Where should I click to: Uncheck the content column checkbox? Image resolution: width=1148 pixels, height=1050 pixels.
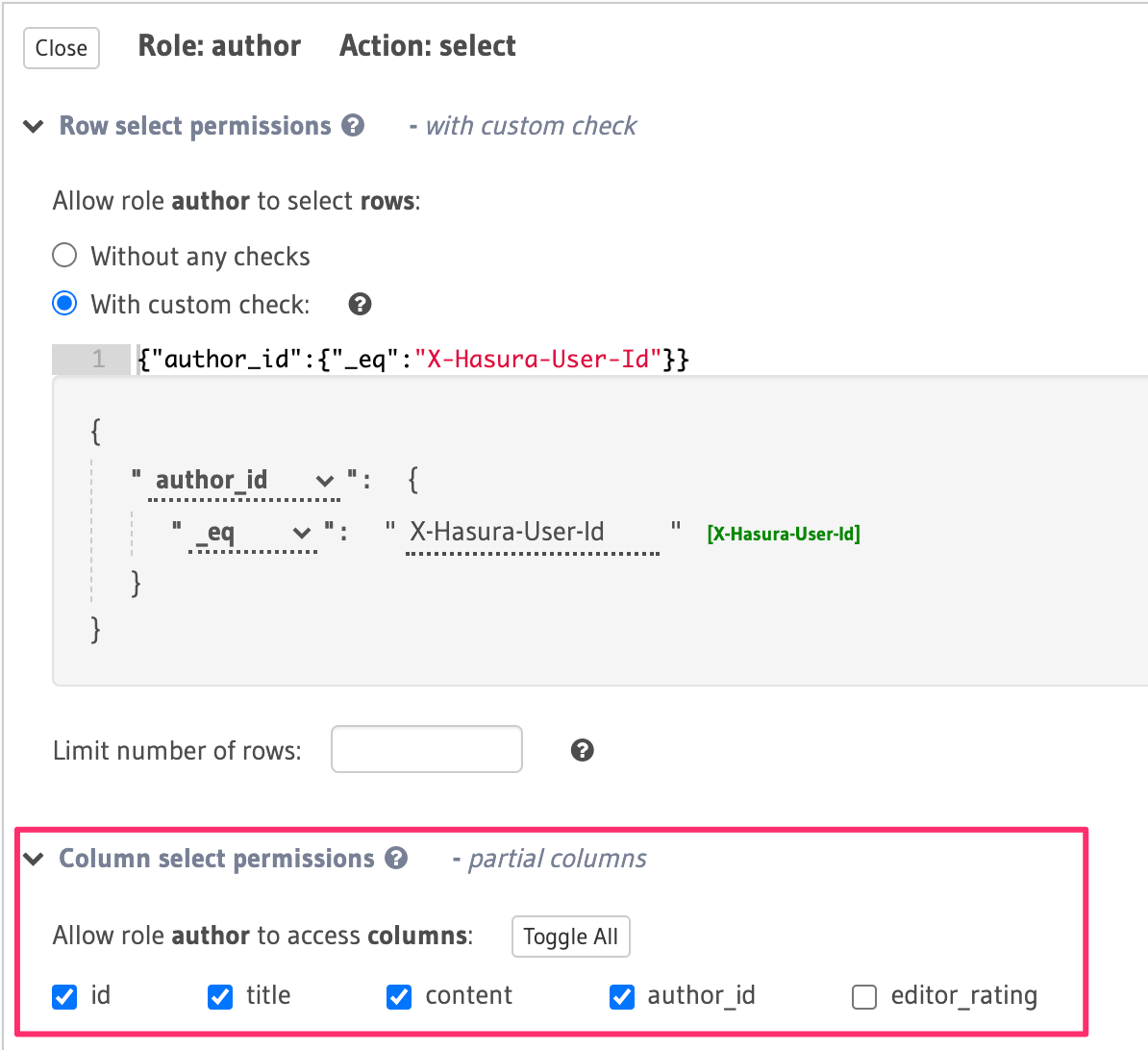[399, 997]
